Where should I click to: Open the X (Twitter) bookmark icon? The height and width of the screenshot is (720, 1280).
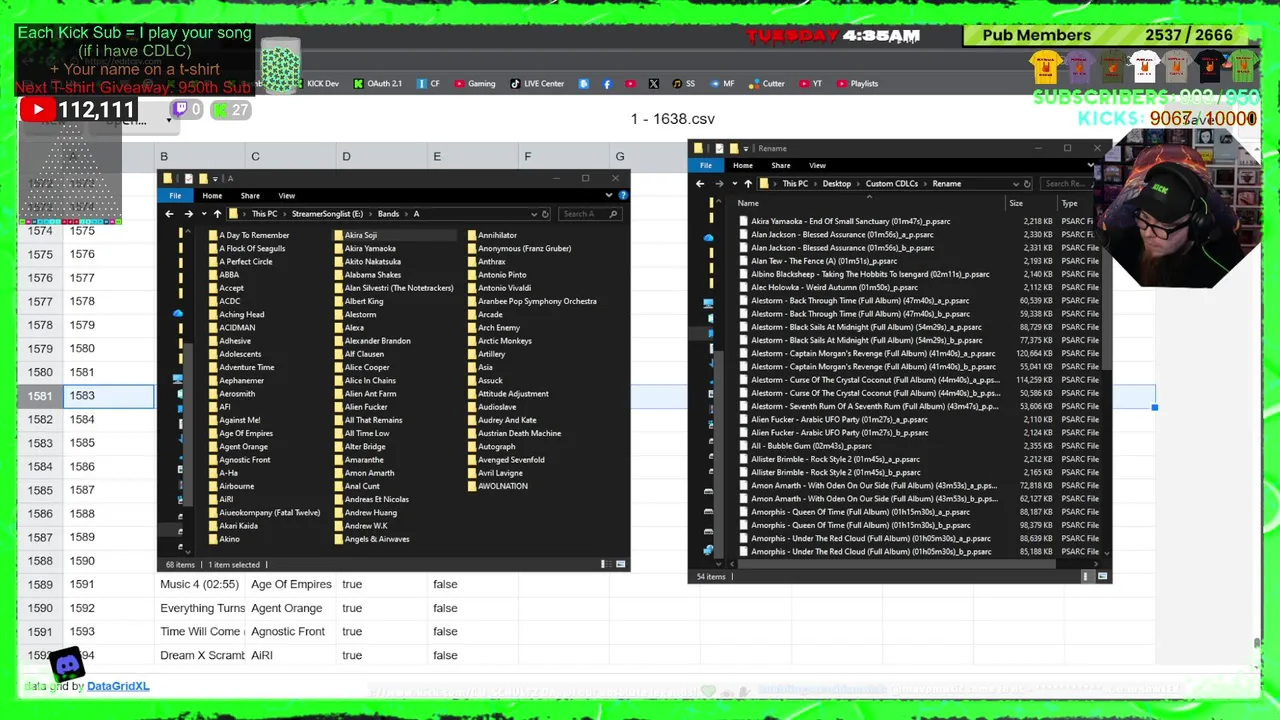[x=654, y=84]
